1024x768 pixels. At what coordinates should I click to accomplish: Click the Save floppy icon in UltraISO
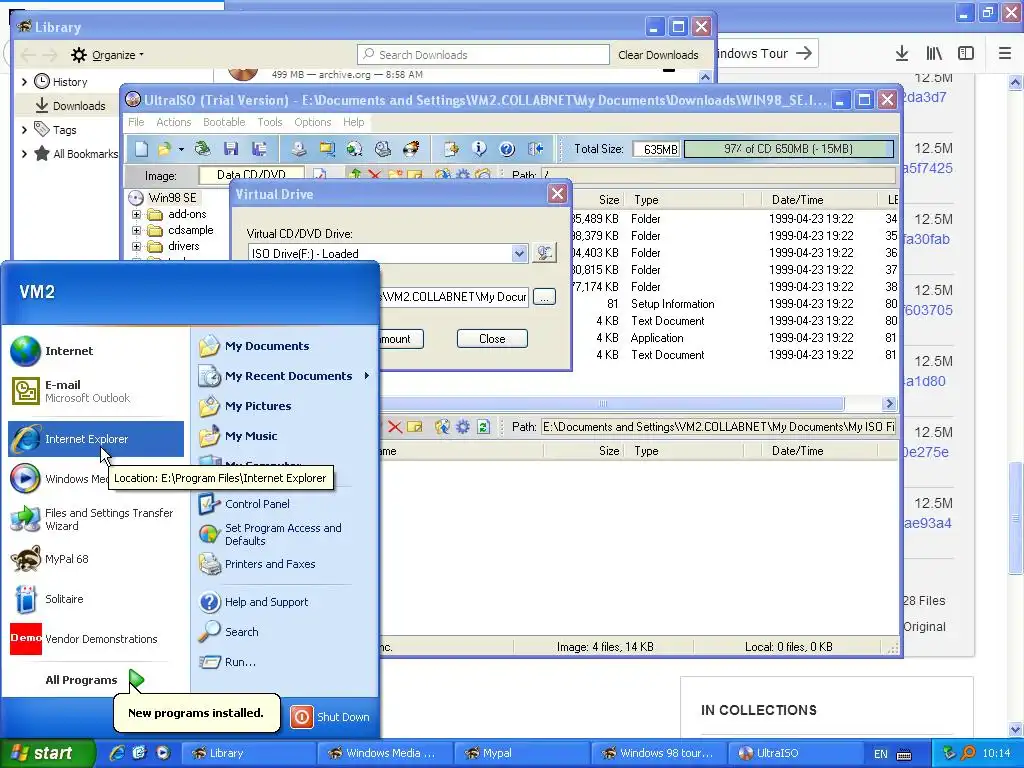point(231,149)
